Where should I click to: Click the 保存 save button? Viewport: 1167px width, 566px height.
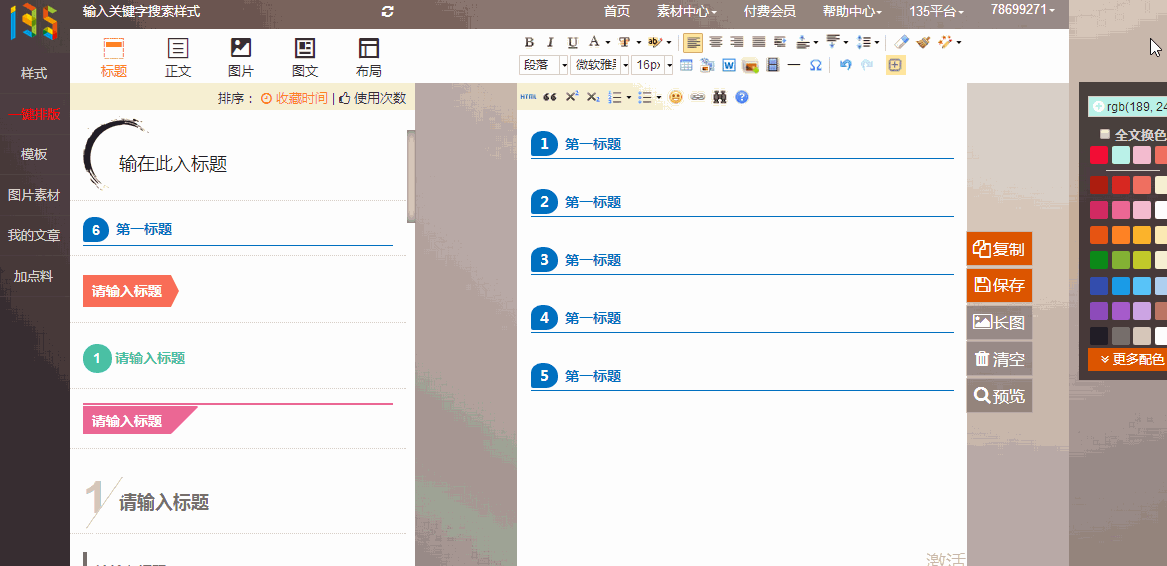tap(1000, 285)
